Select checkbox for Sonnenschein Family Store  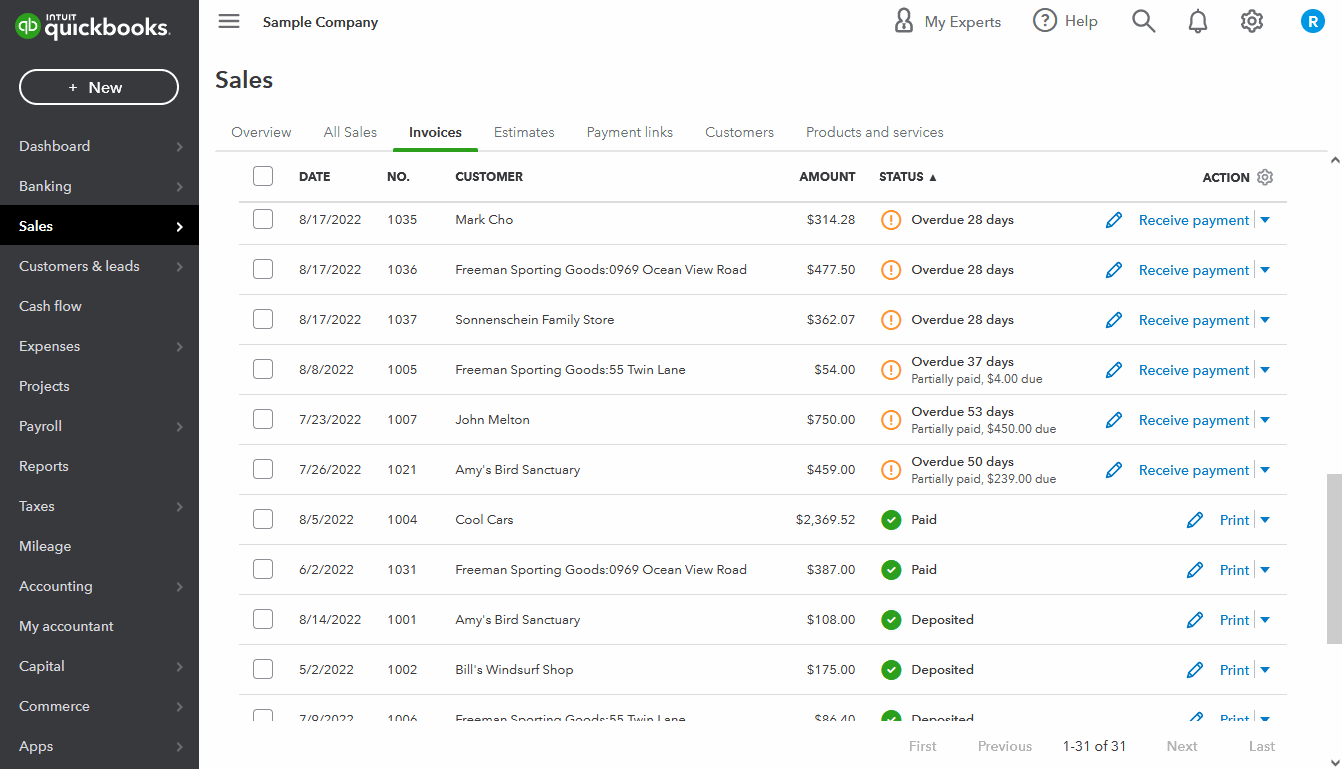[263, 319]
